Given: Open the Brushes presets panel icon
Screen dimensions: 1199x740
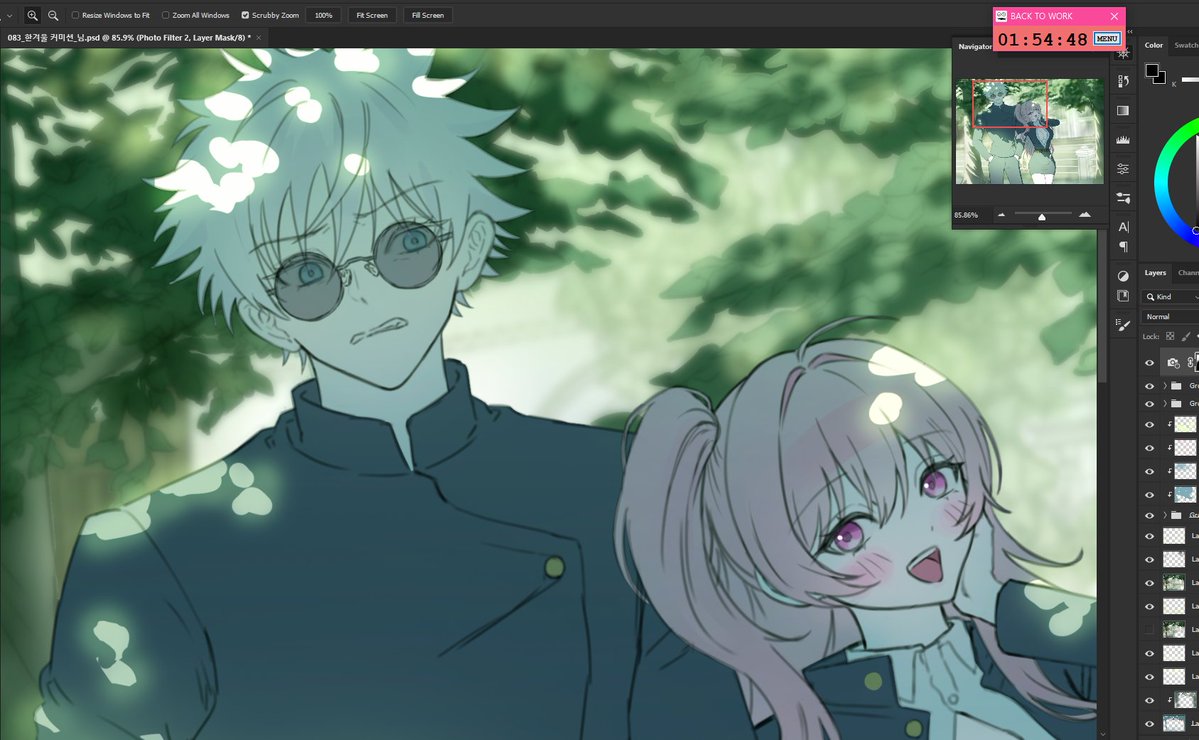Looking at the screenshot, I should [1123, 325].
